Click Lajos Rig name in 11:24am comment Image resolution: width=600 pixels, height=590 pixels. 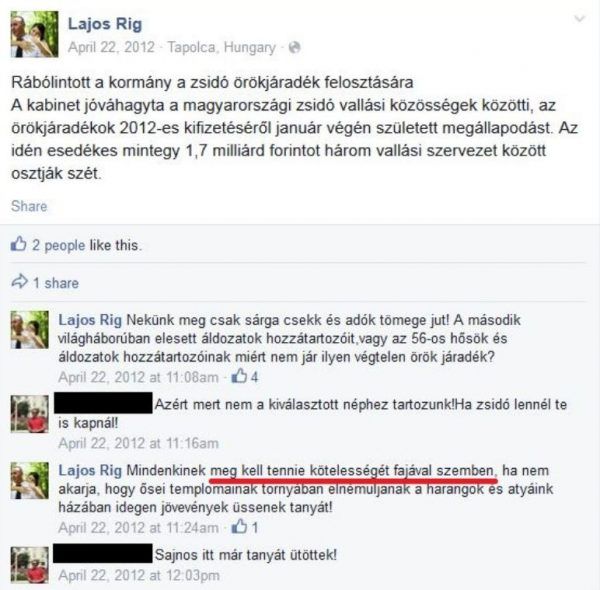[90, 471]
